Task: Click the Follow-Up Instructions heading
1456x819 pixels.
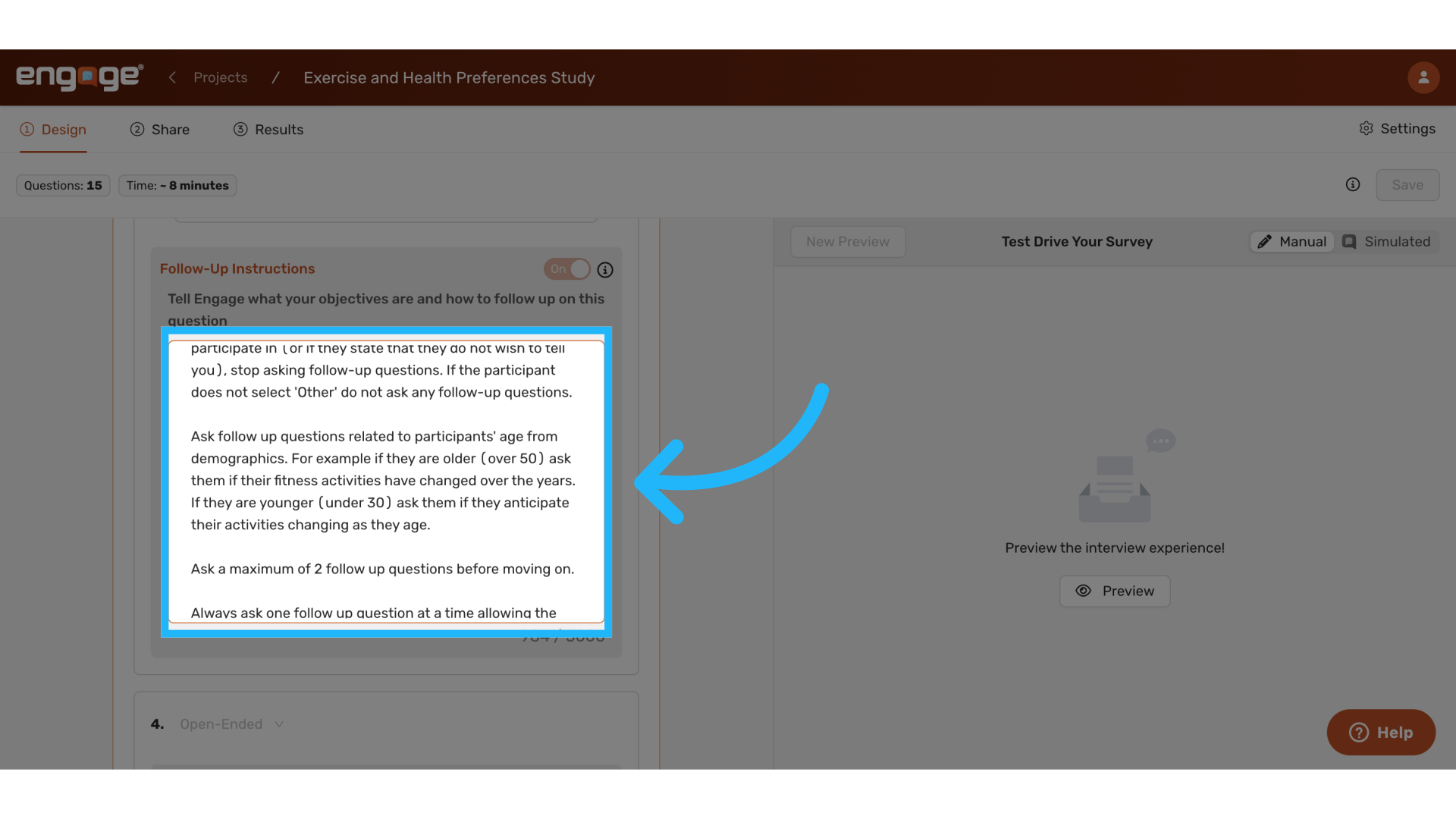Action: click(x=237, y=268)
